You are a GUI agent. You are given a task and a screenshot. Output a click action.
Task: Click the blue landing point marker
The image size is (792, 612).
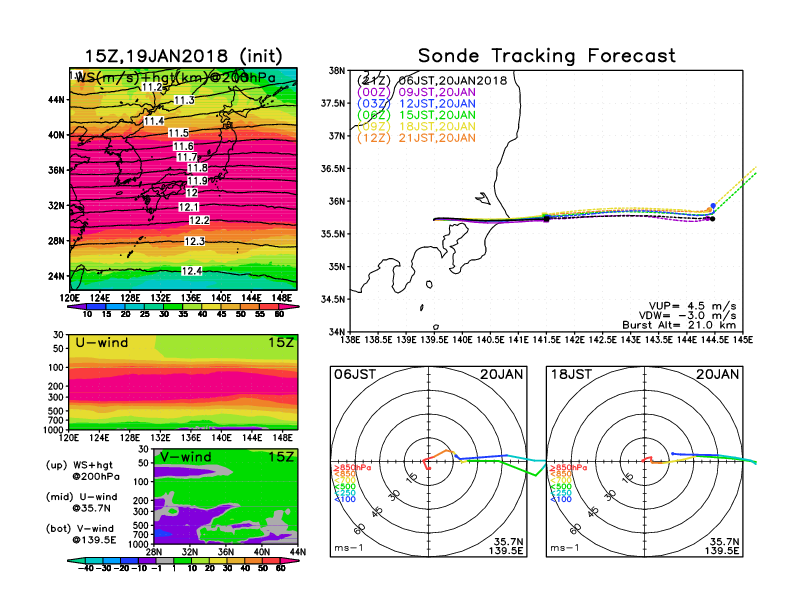pyautogui.click(x=712, y=206)
